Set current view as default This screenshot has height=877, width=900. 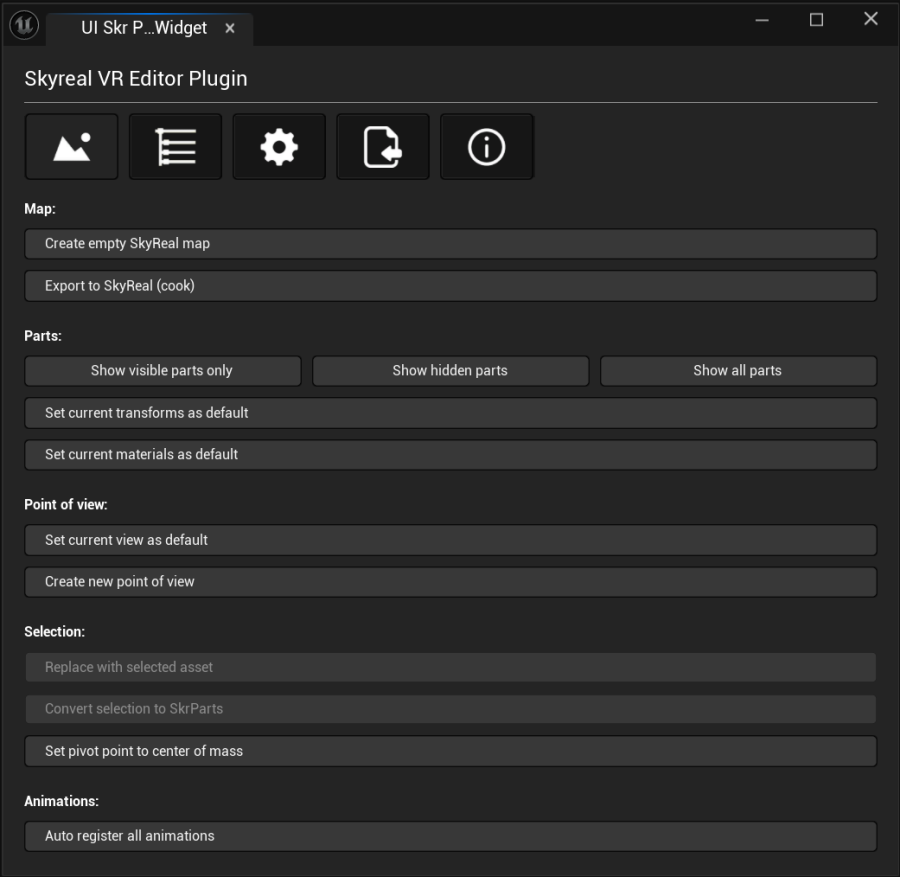tap(450, 540)
